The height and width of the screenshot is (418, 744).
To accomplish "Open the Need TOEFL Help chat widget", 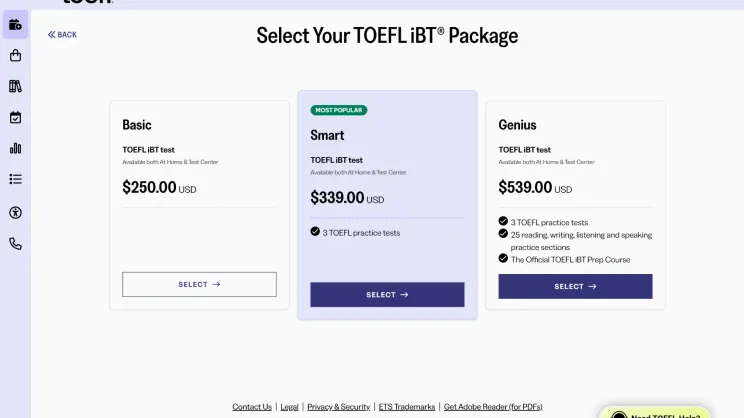I will [656, 414].
